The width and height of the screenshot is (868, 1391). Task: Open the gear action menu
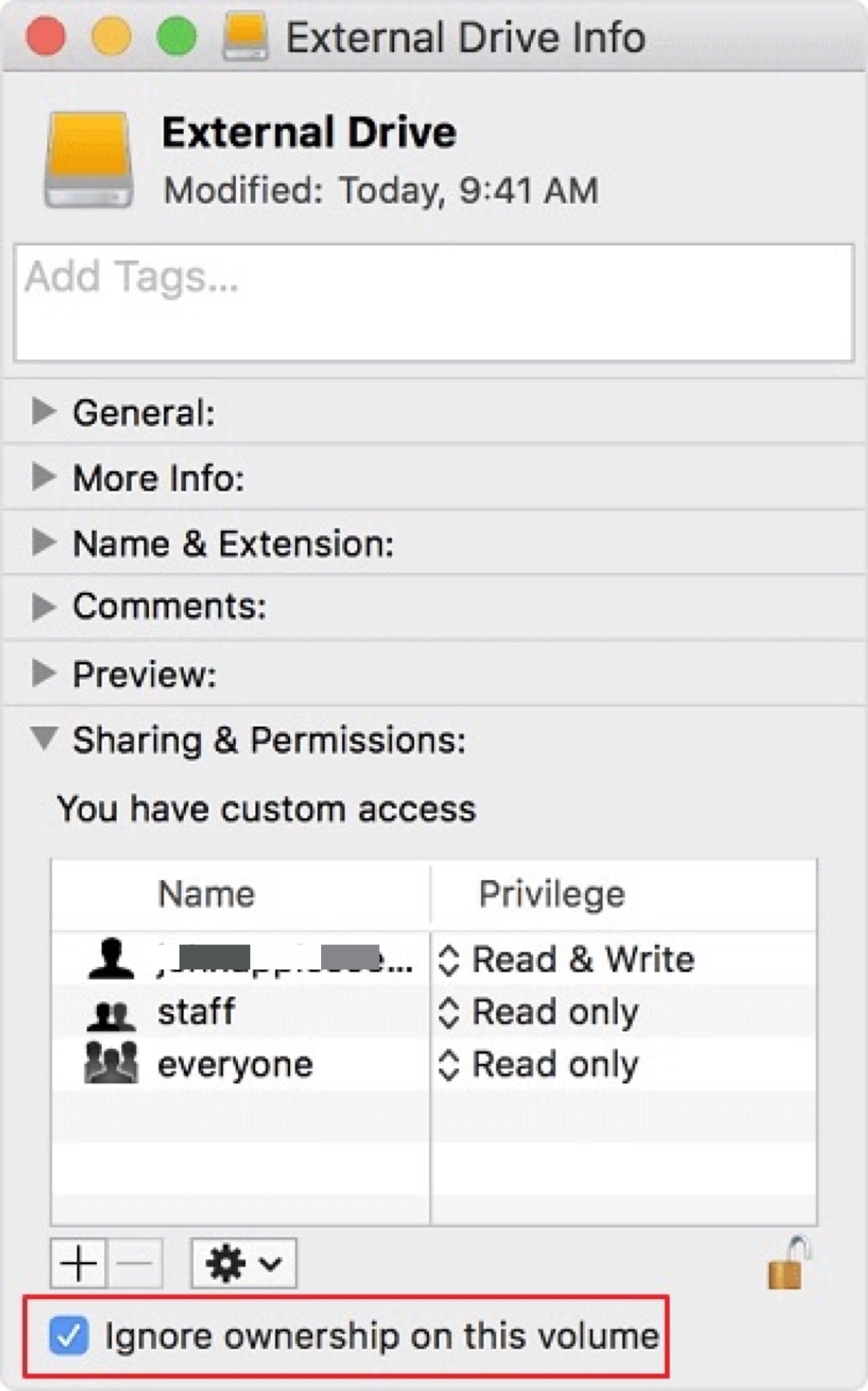[243, 1264]
